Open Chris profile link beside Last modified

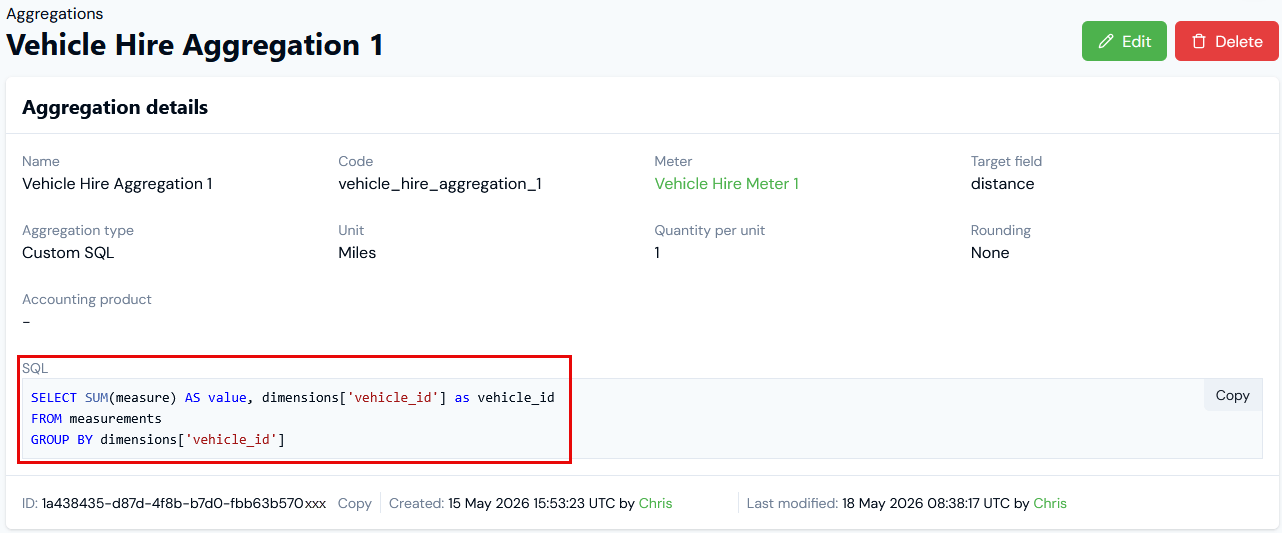(1050, 503)
